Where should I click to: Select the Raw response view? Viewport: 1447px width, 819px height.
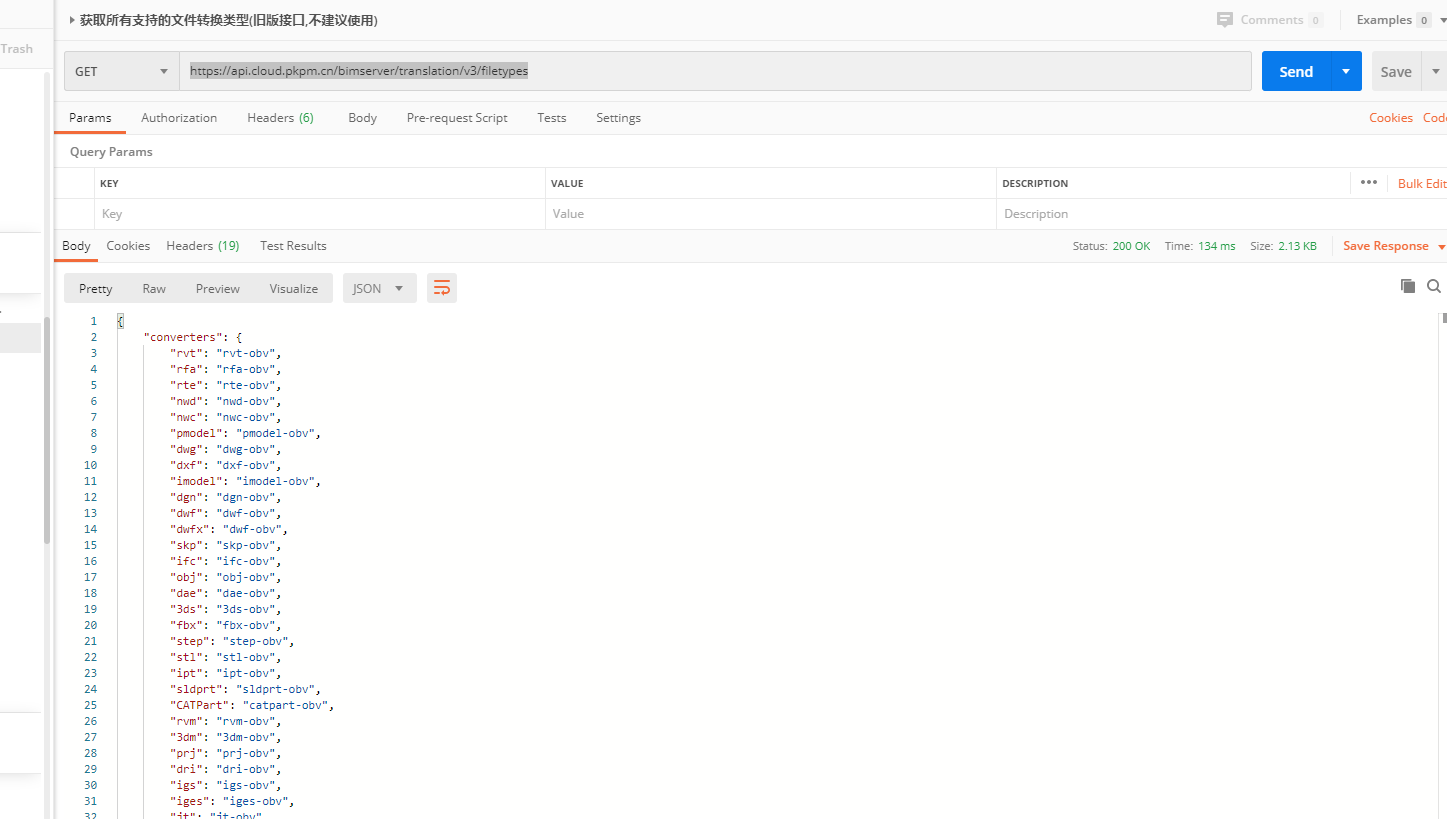(x=154, y=288)
